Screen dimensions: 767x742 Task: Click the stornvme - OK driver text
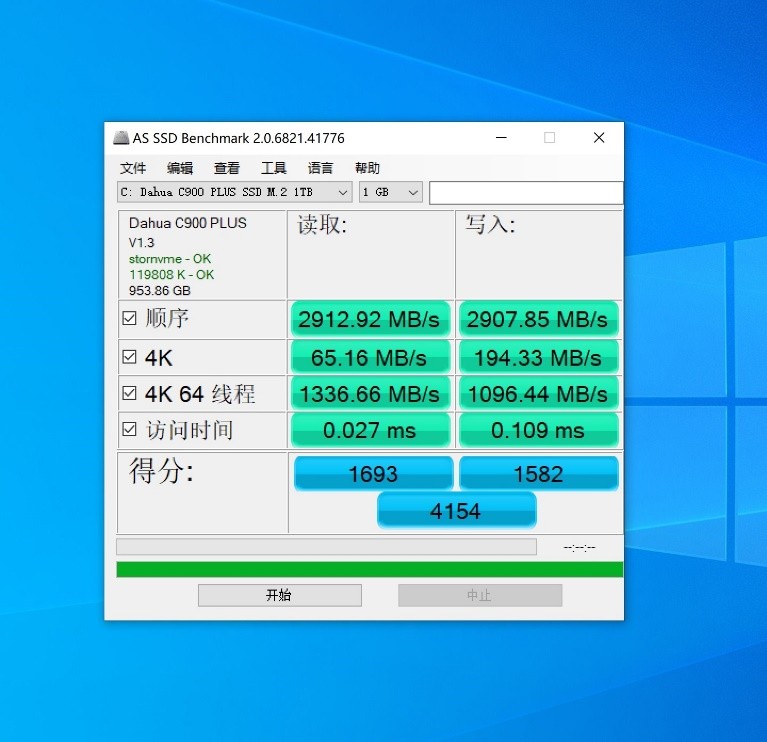(x=170, y=259)
